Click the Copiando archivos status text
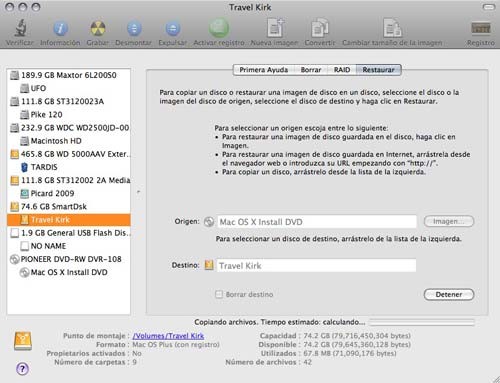This screenshot has height=383, width=500. [x=280, y=322]
